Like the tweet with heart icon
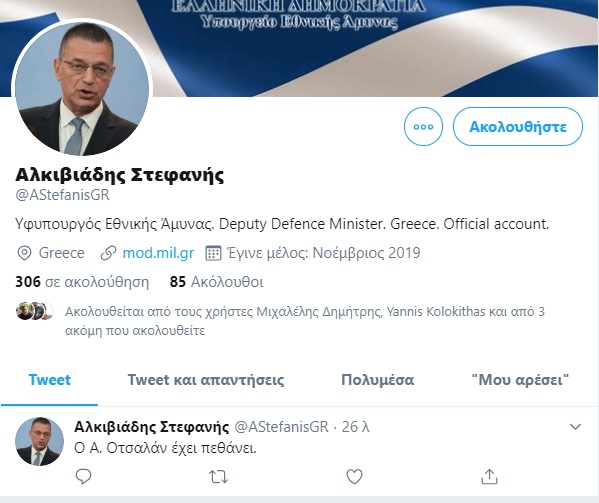 354,476
